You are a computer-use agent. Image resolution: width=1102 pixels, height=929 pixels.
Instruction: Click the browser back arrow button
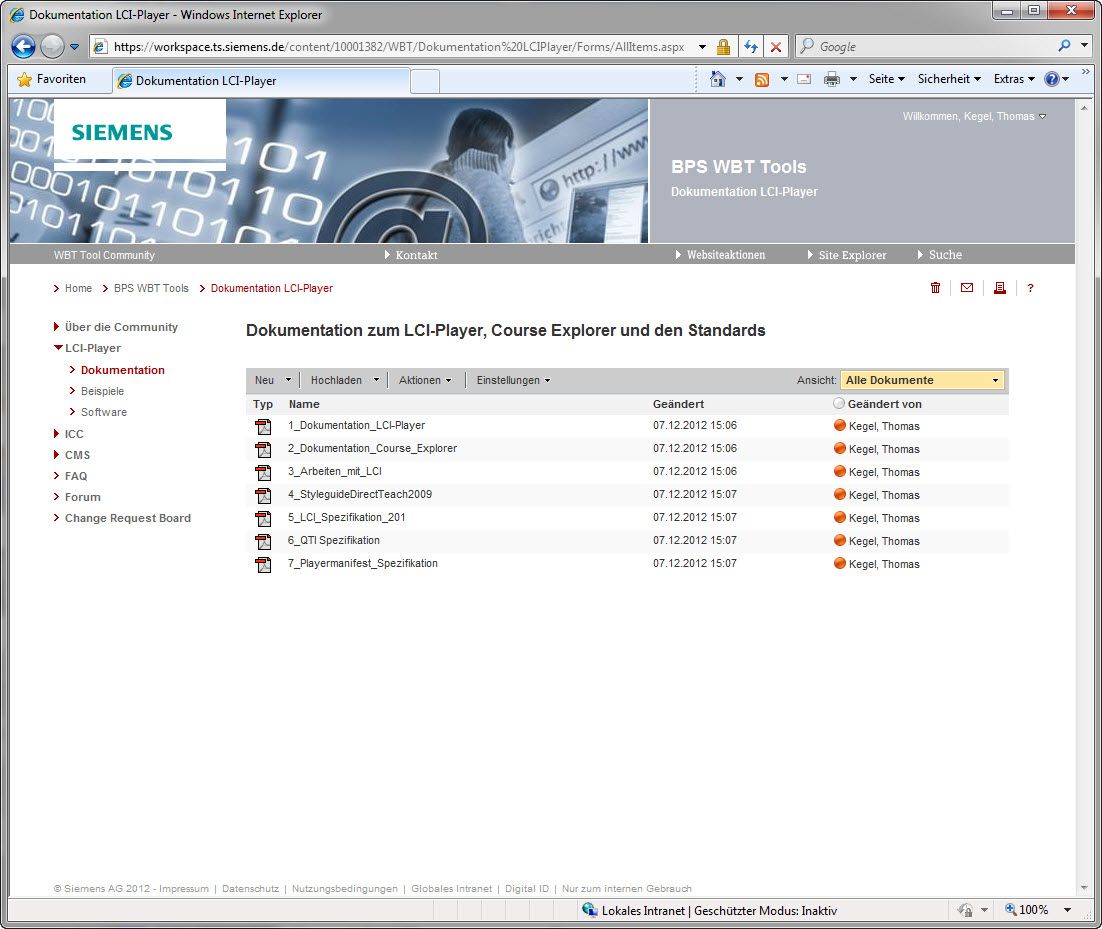coord(24,47)
